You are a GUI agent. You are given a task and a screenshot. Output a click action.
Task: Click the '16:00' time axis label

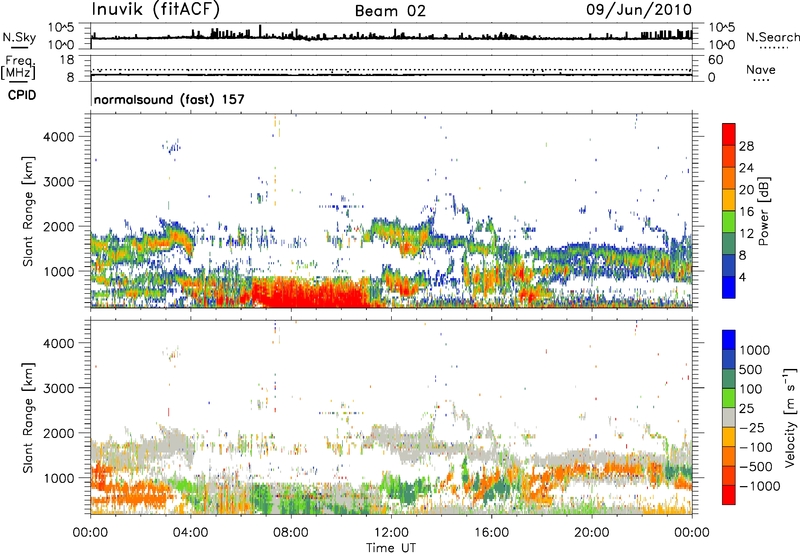tap(491, 533)
